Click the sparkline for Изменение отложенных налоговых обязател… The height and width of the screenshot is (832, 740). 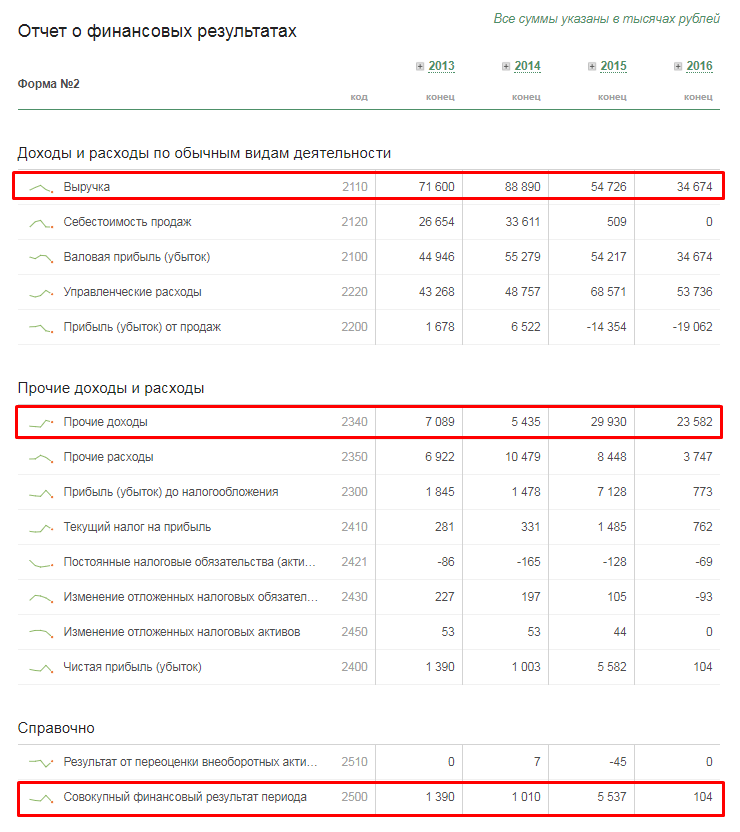click(x=41, y=598)
